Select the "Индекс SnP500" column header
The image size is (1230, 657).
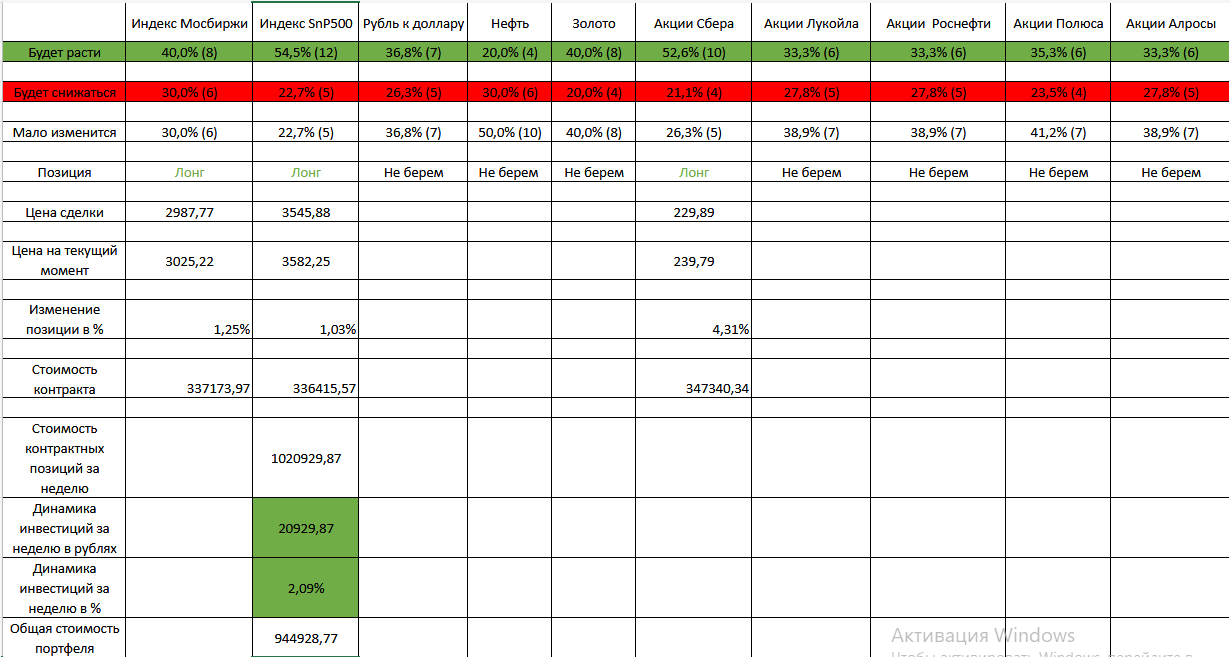[x=305, y=23]
